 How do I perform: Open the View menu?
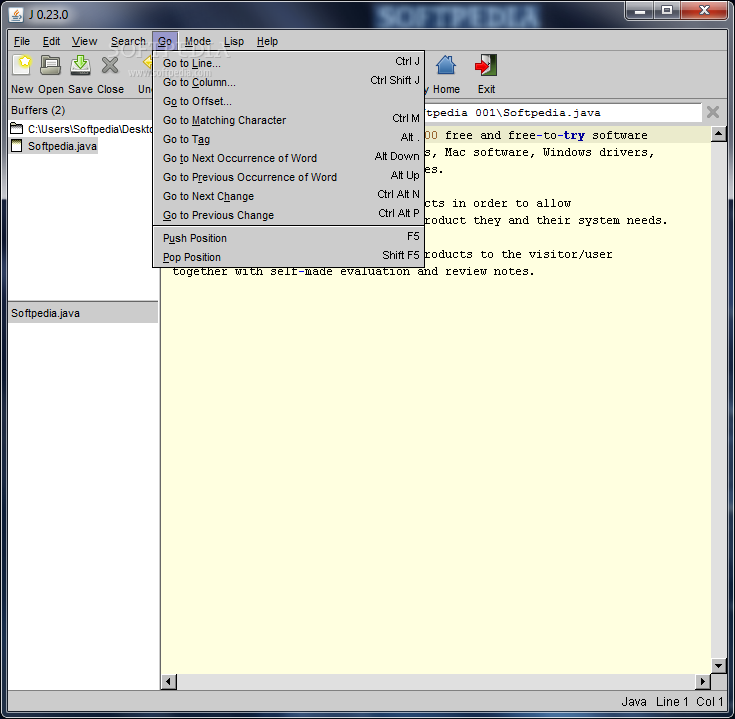pos(84,41)
